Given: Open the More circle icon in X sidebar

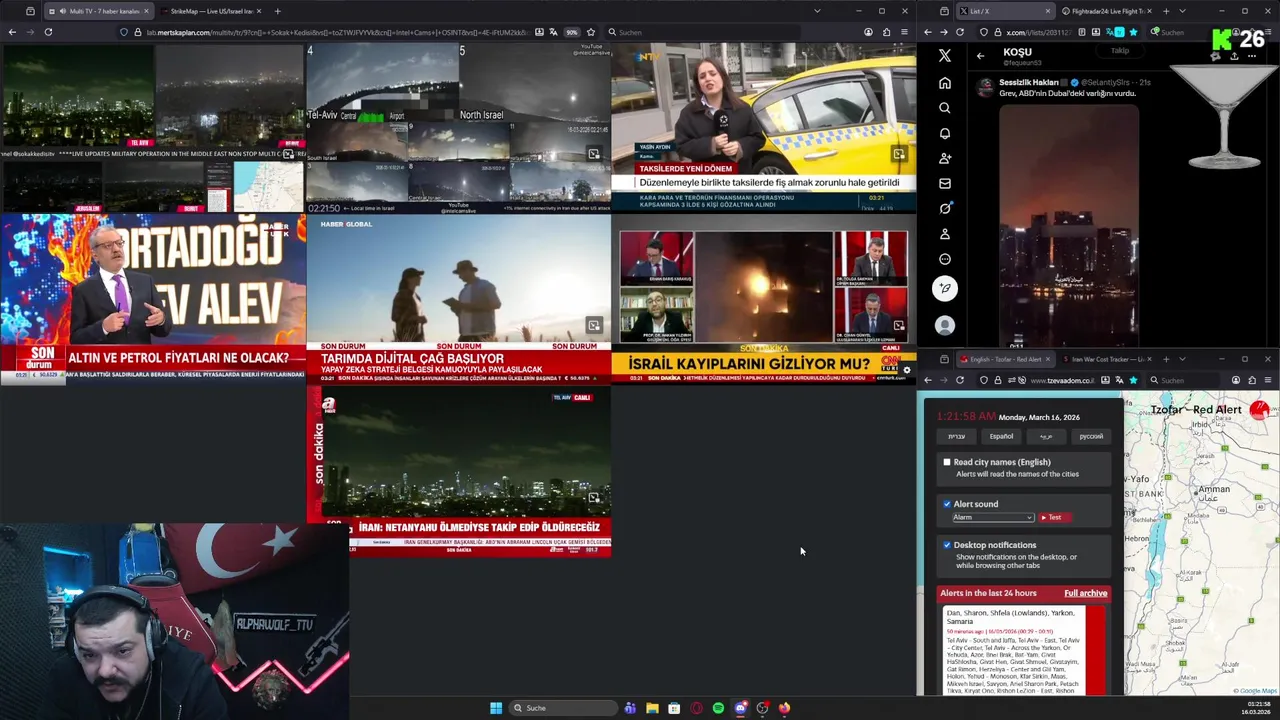Looking at the screenshot, I should 945,259.
